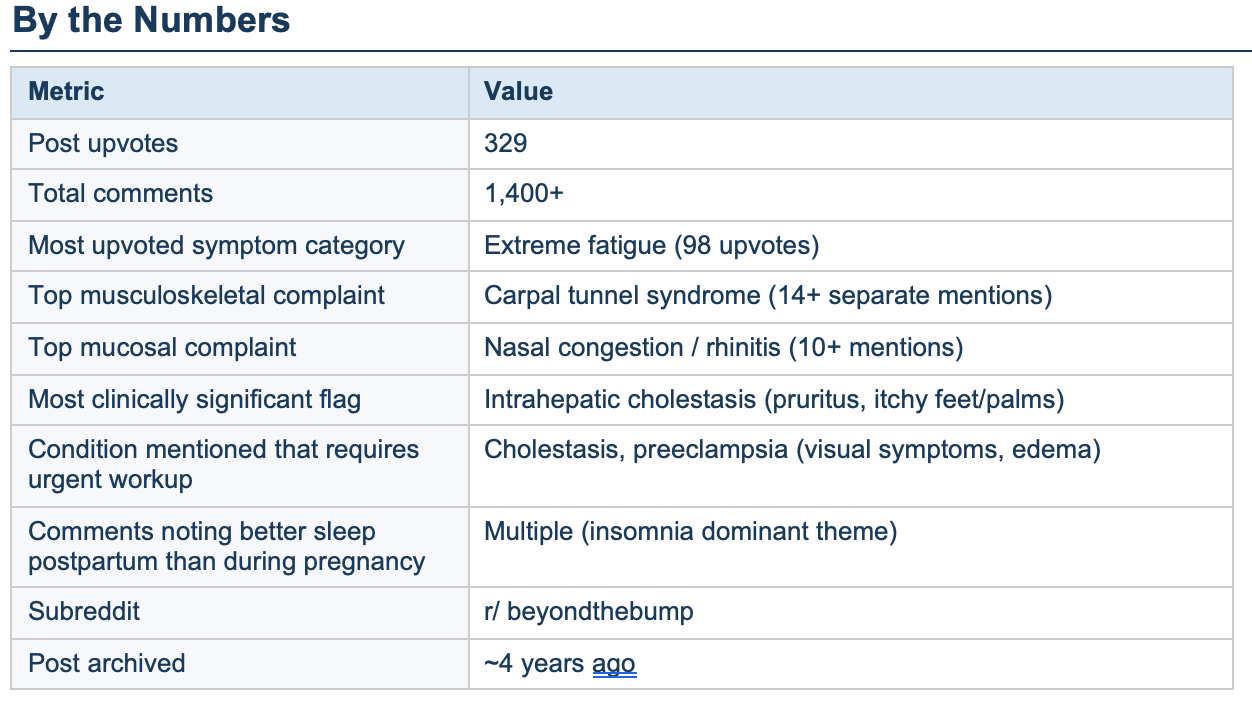Viewport: 1252px width, 724px height.
Task: Click "Top mucosal complaint" row label
Action: tap(162, 348)
